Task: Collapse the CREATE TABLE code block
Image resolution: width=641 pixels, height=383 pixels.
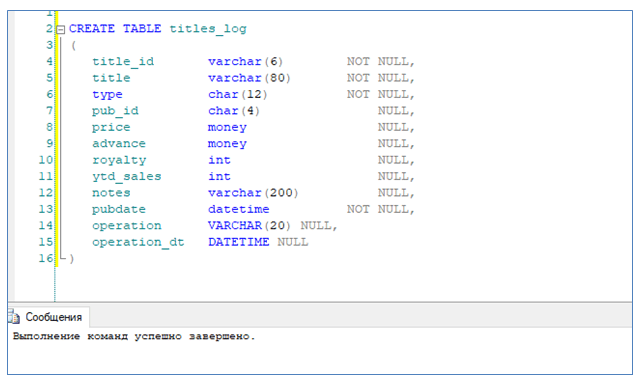Action: click(x=61, y=29)
